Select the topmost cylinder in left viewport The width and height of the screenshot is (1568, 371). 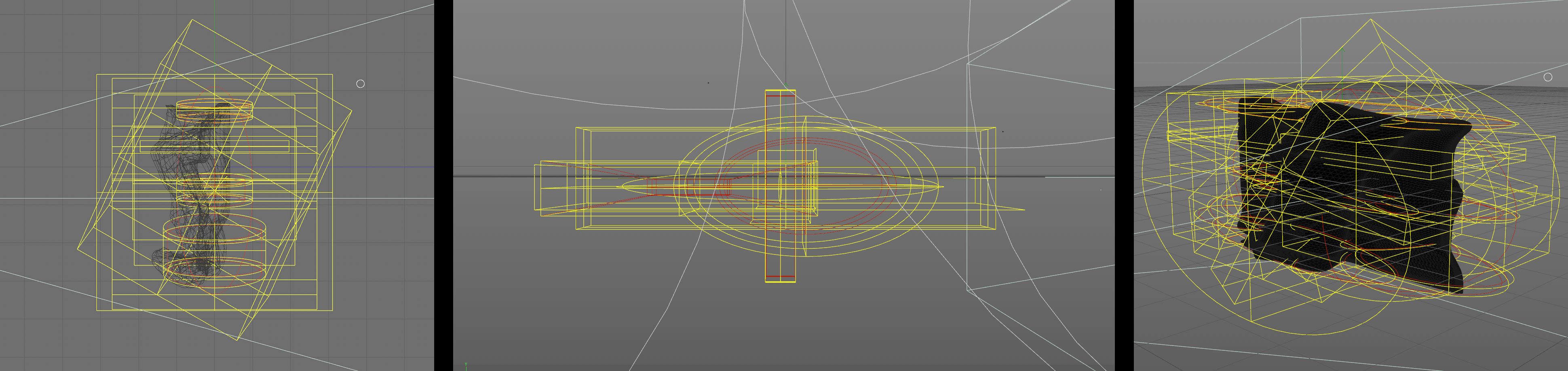[214, 110]
